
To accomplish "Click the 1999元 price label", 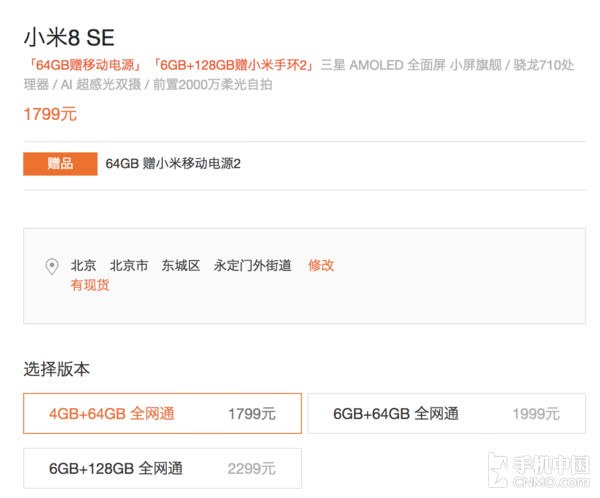I will pyautogui.click(x=536, y=413).
